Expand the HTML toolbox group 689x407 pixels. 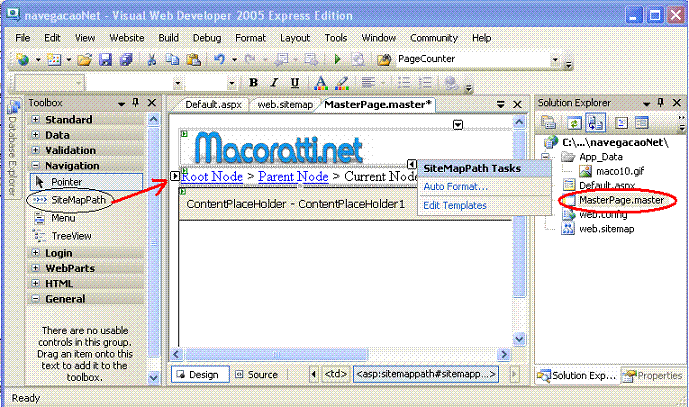36,283
